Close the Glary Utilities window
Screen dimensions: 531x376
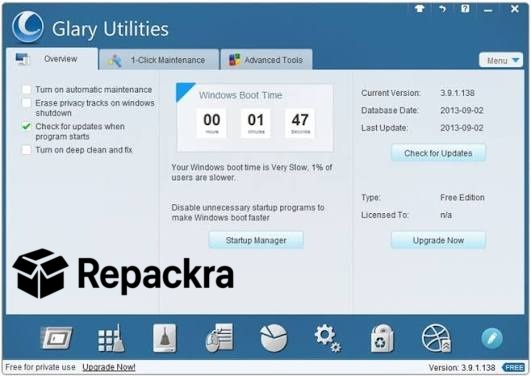coord(514,9)
